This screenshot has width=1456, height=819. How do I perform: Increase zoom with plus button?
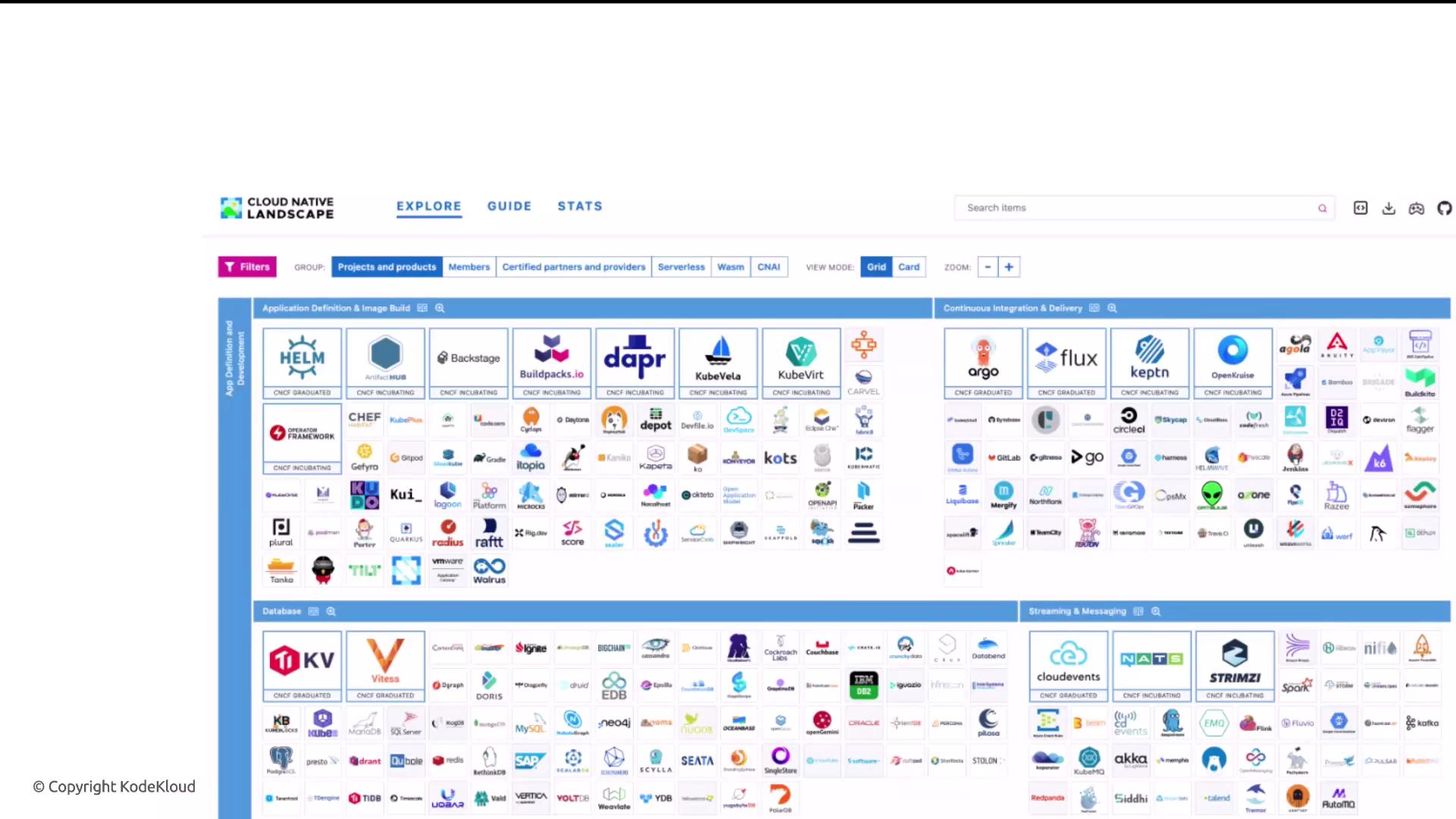point(1009,267)
